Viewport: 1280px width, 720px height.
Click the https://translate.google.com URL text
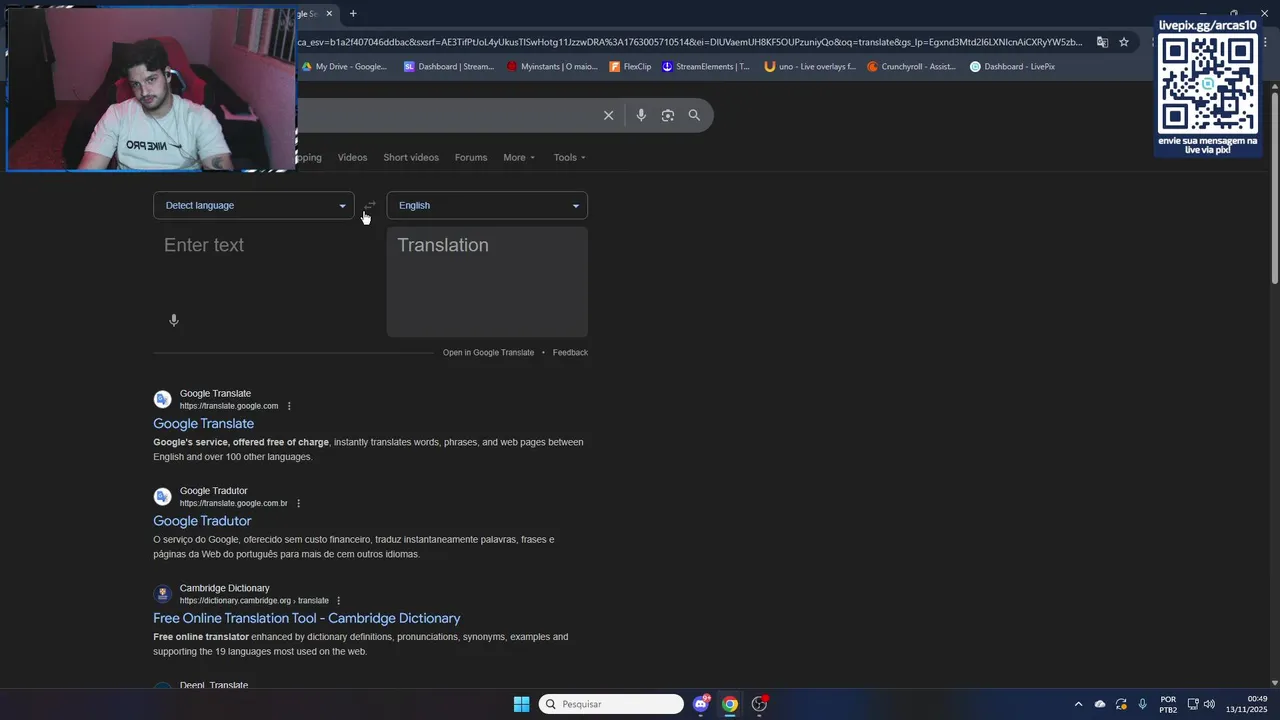(229, 406)
